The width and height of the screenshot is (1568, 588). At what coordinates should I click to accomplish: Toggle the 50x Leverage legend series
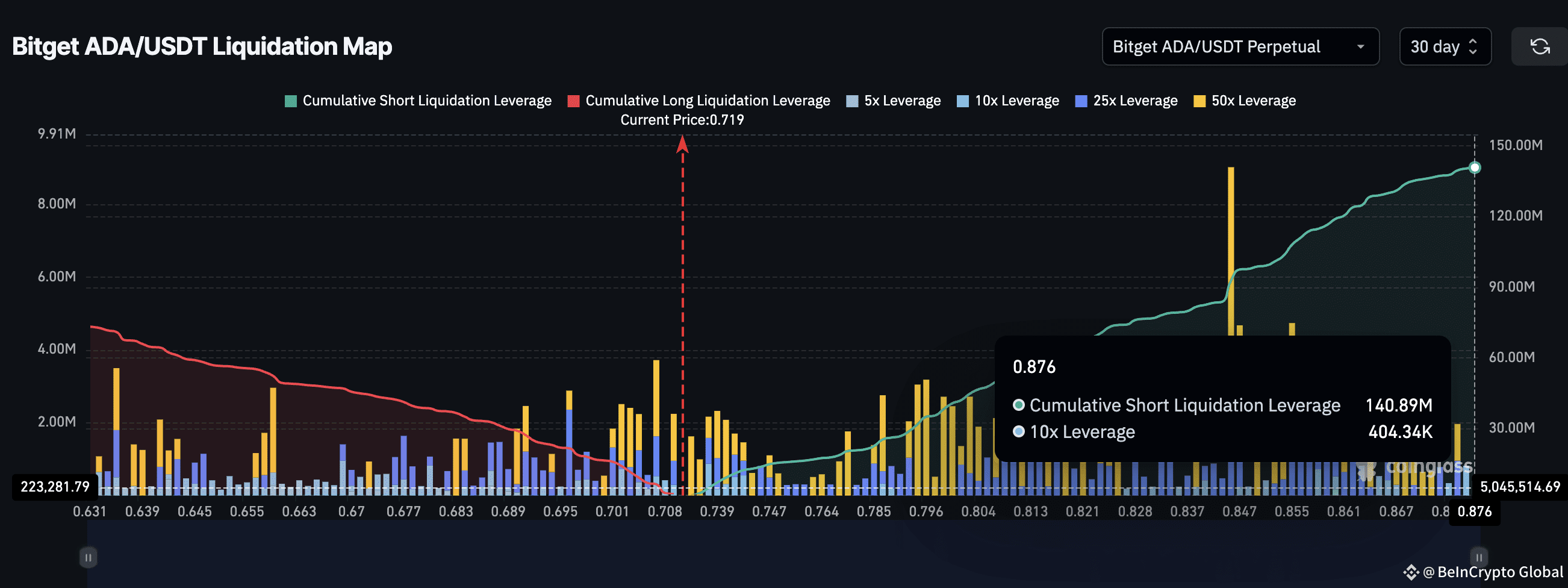point(1245,101)
